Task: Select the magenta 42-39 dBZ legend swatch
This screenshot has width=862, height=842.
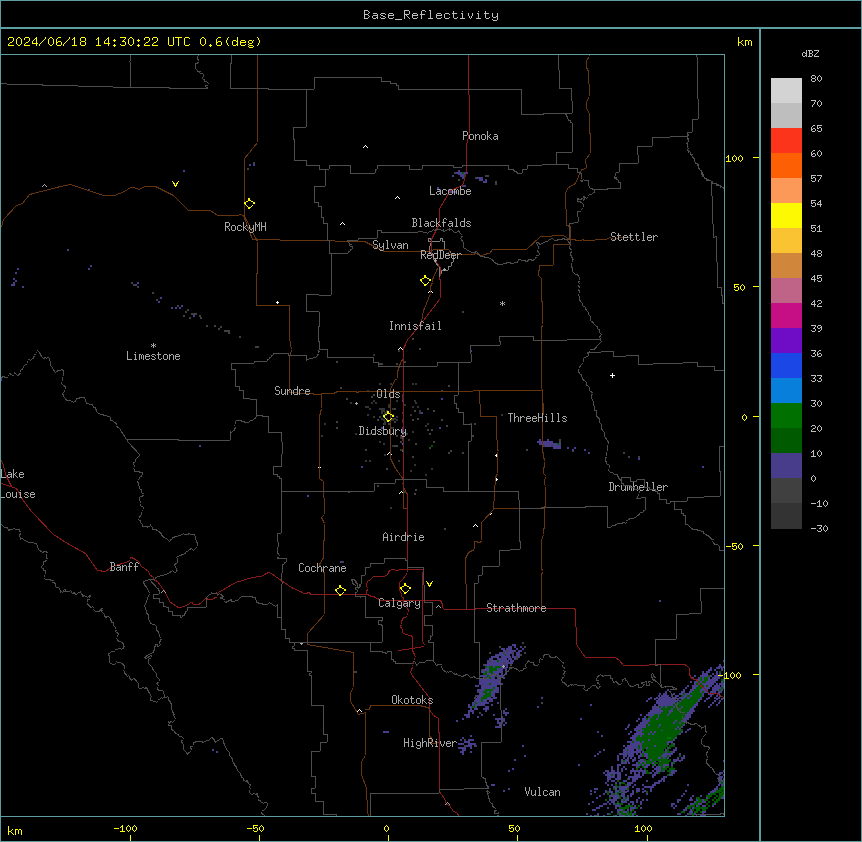Action: click(x=786, y=316)
